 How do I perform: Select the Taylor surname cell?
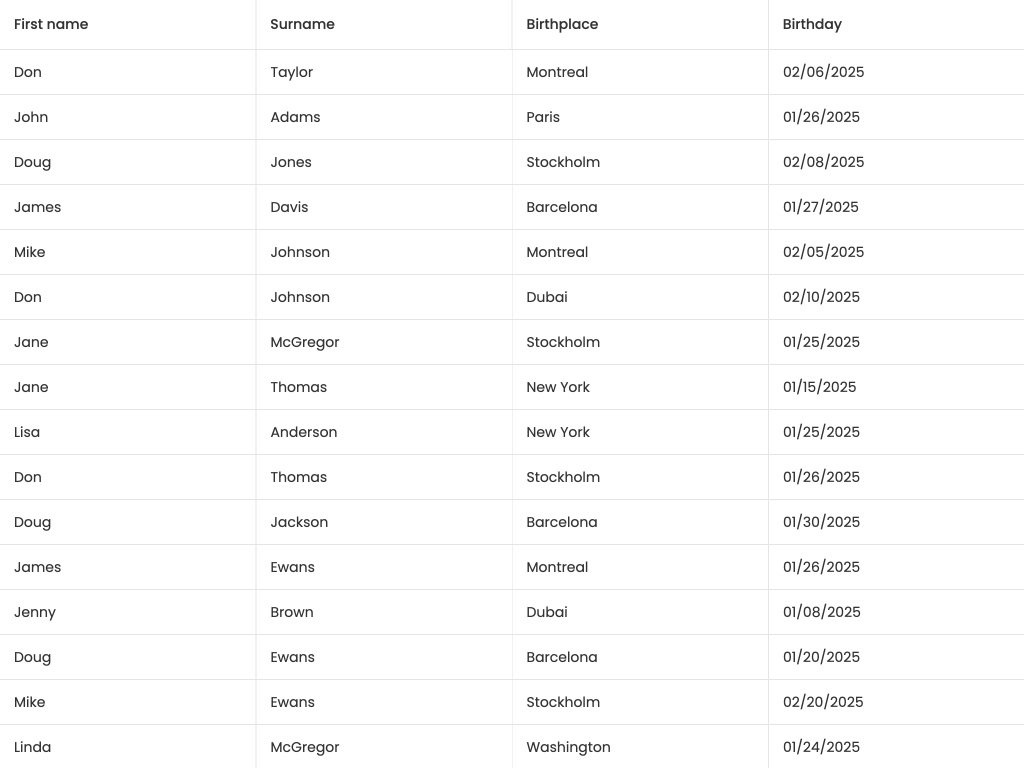[x=292, y=72]
